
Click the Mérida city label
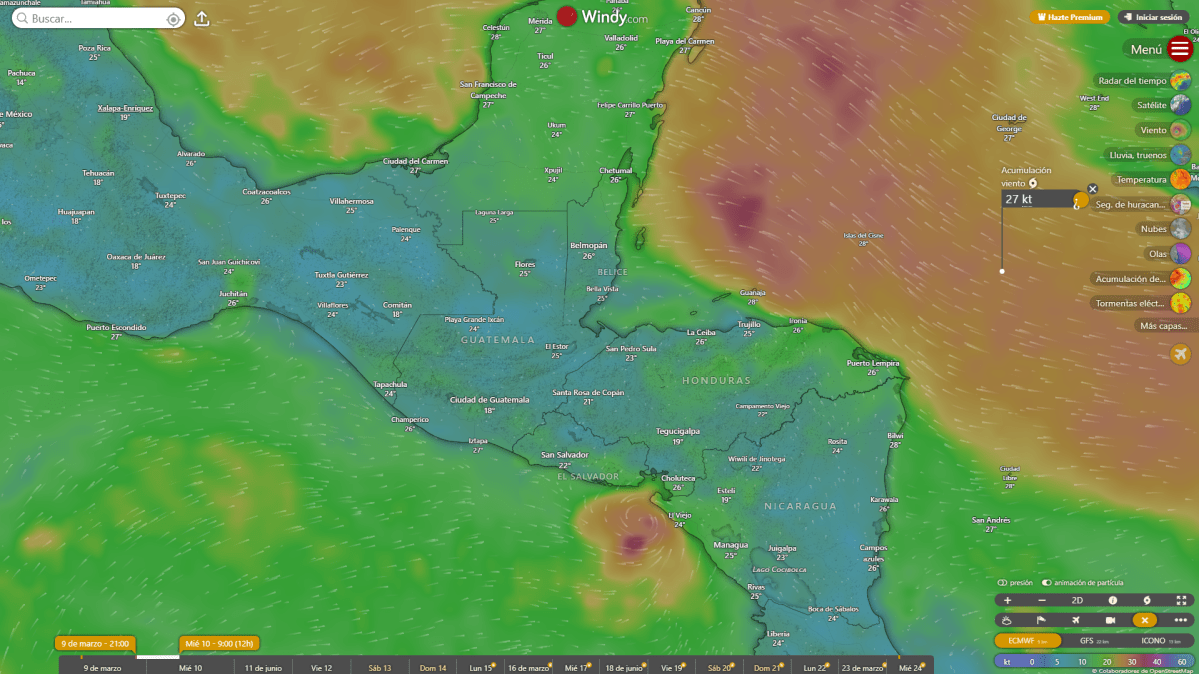click(x=540, y=21)
